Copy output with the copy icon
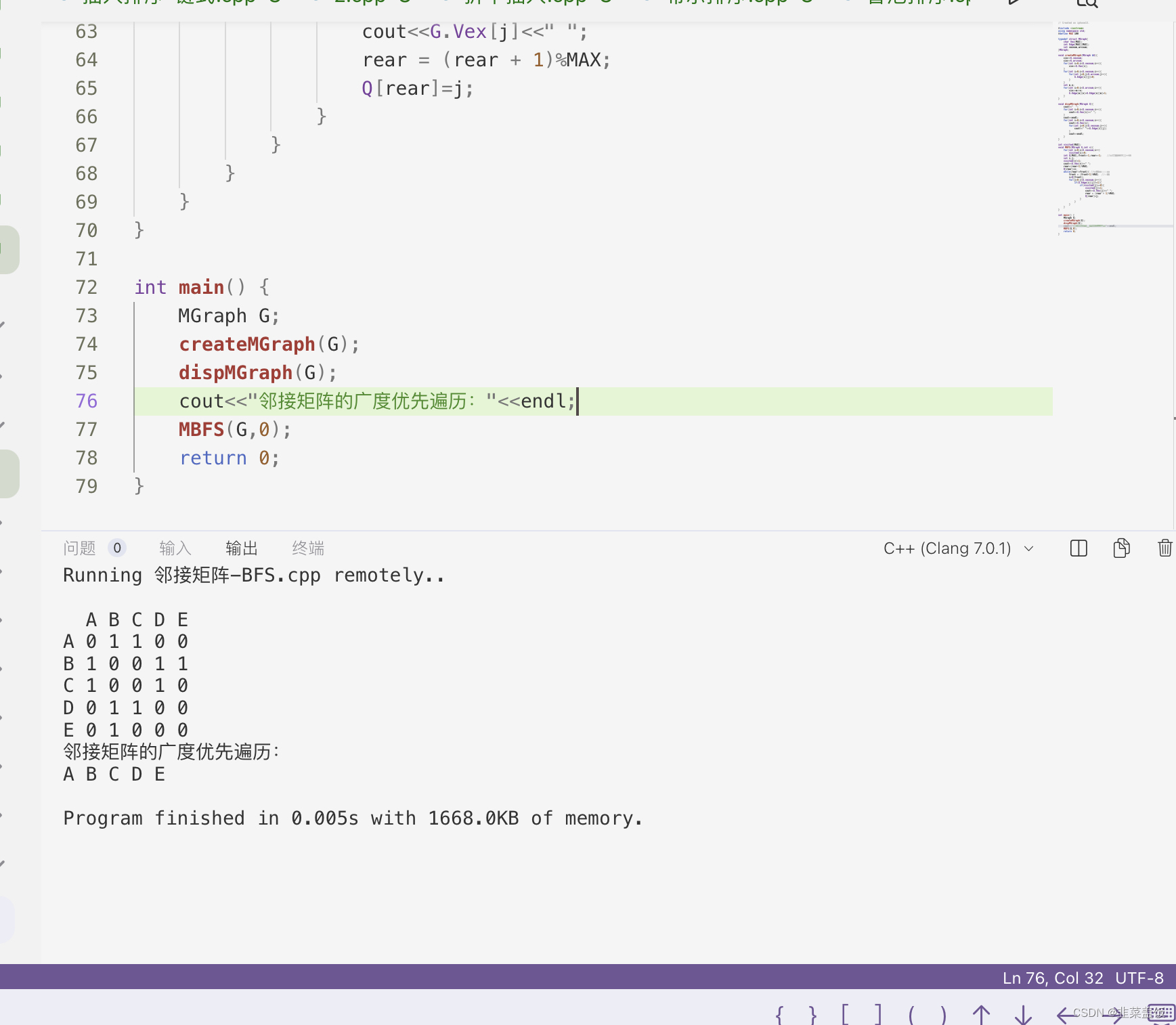The width and height of the screenshot is (1176, 1025). pos(1122,548)
